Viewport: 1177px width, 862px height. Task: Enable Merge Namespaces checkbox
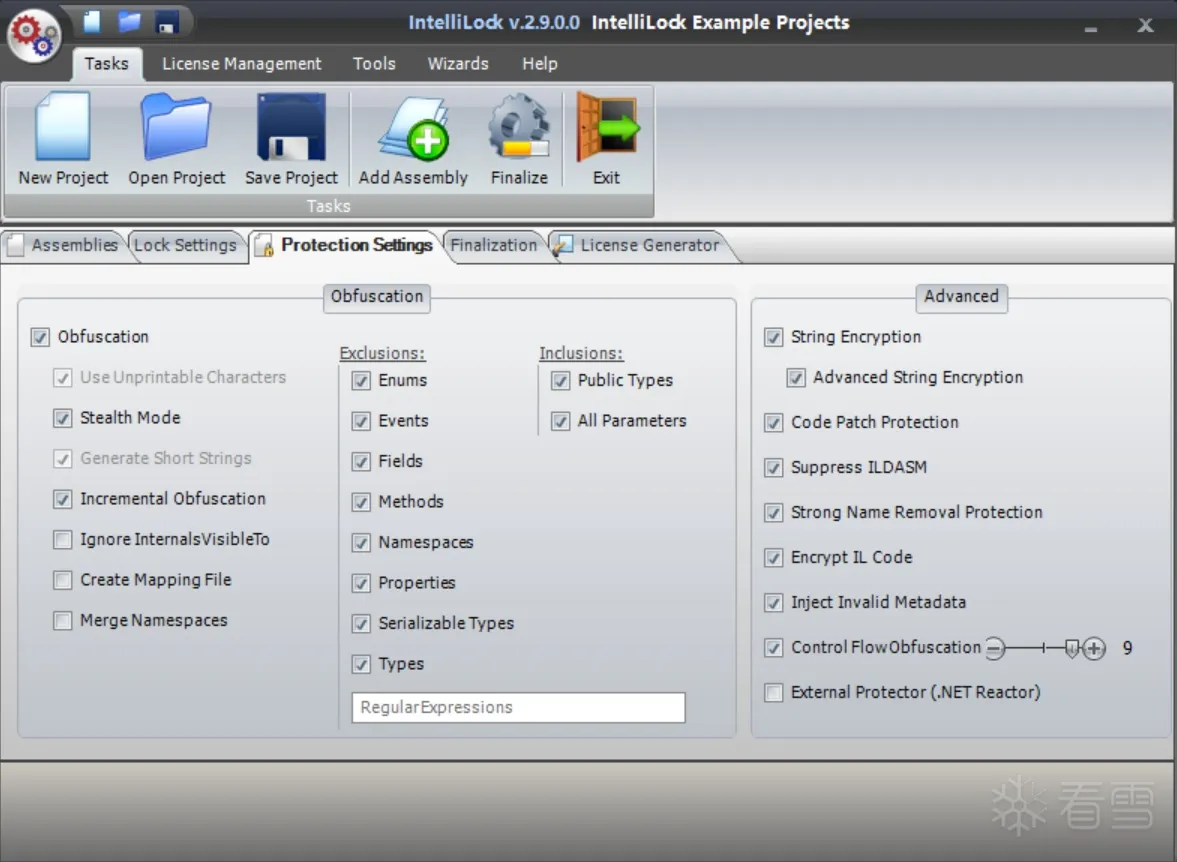point(62,621)
